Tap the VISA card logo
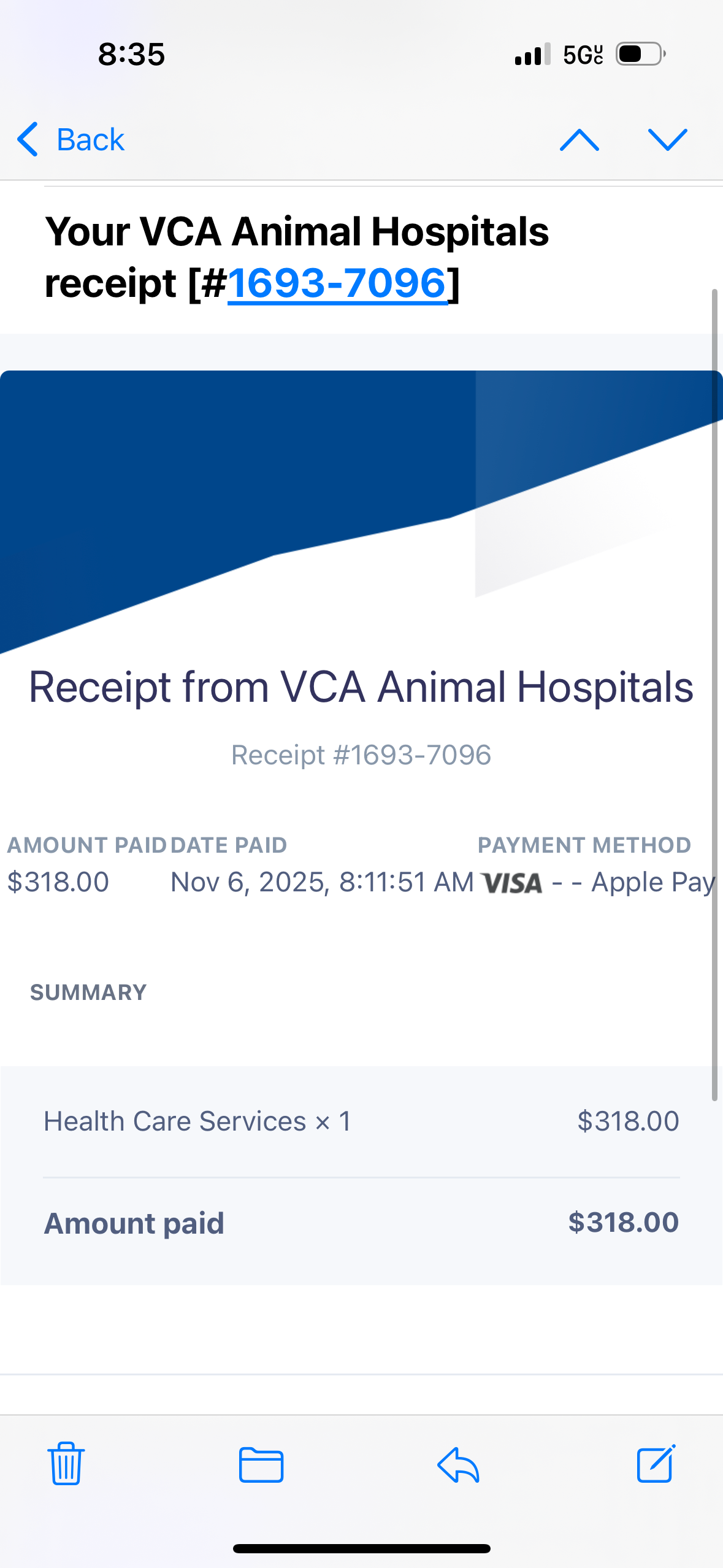The height and width of the screenshot is (1568, 723). pos(512,883)
